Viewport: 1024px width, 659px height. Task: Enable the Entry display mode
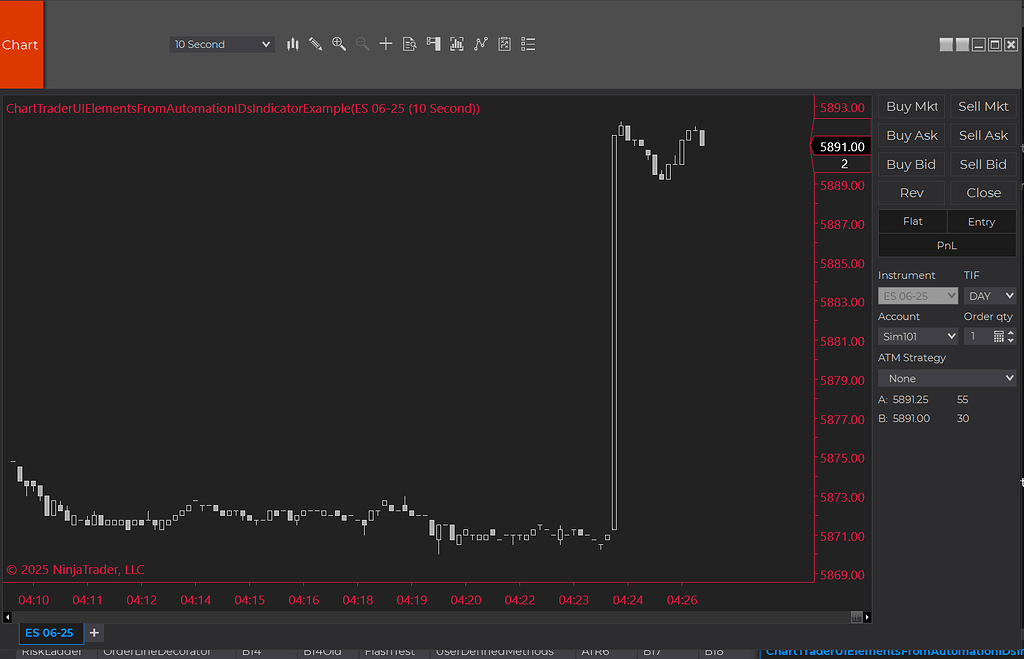pyautogui.click(x=981, y=221)
